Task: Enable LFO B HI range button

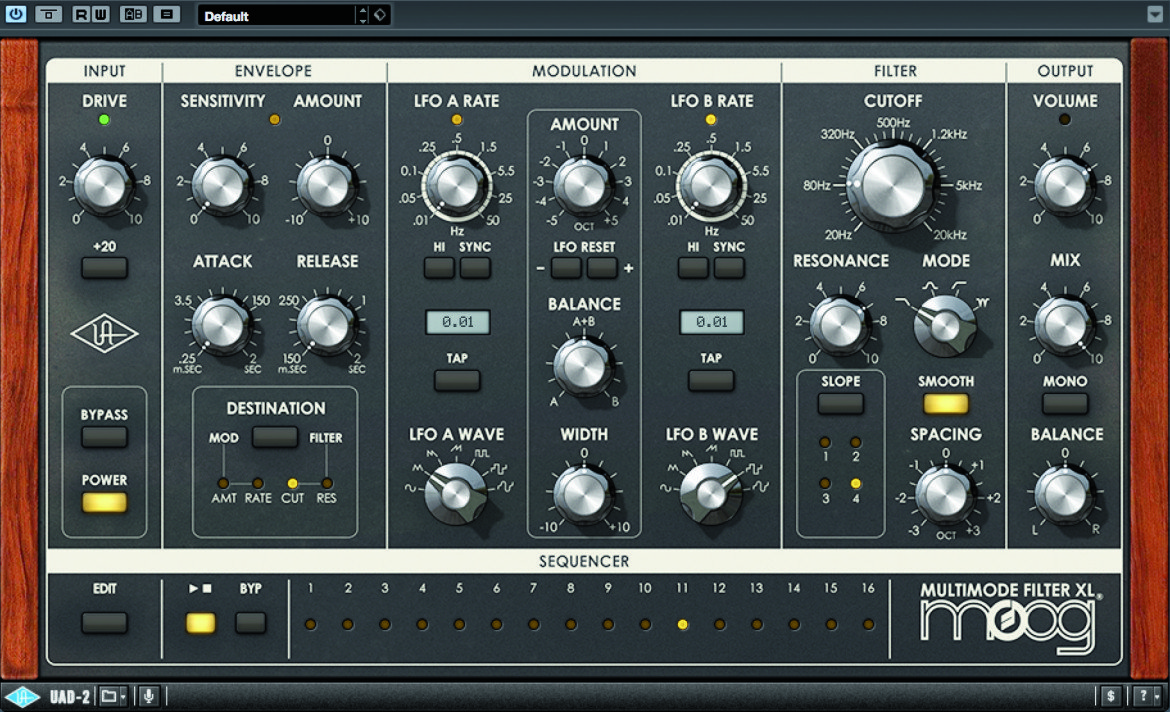Action: tap(693, 268)
